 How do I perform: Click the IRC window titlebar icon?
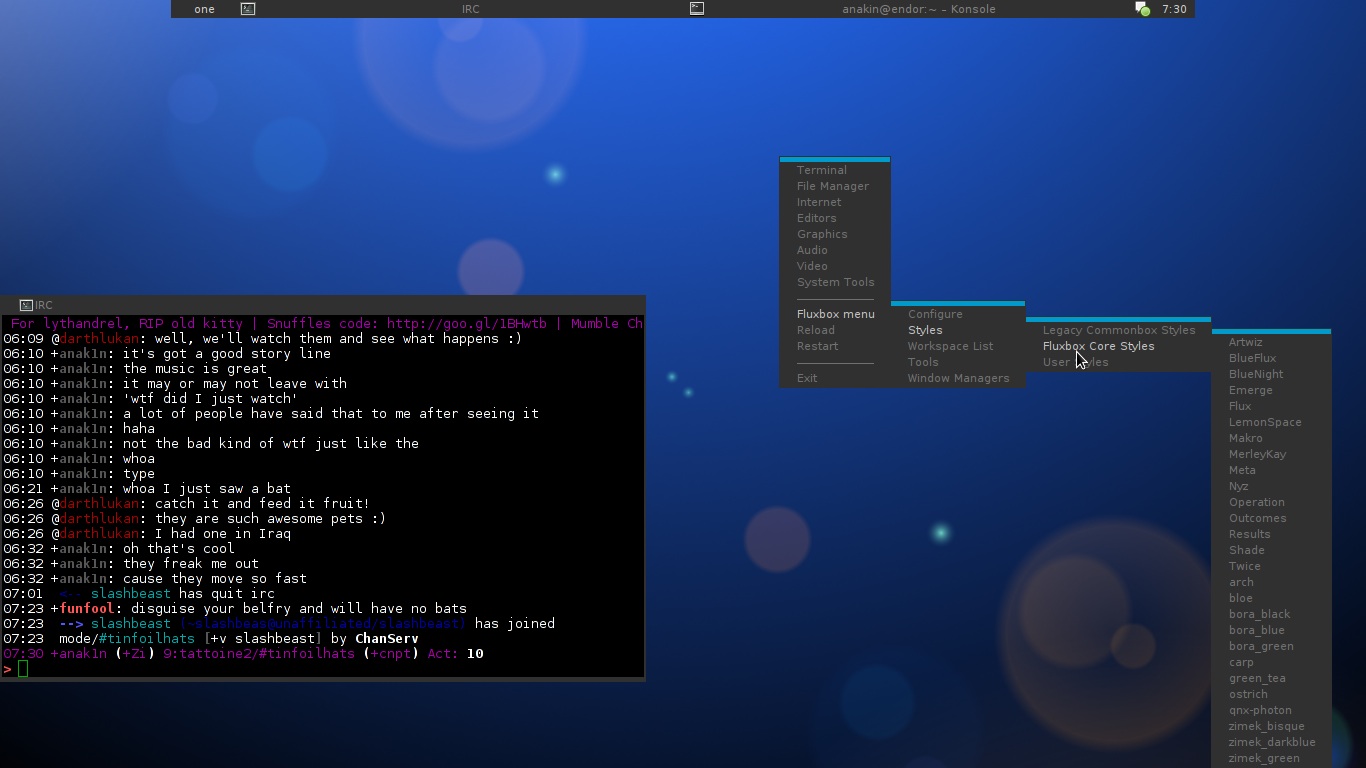26,305
